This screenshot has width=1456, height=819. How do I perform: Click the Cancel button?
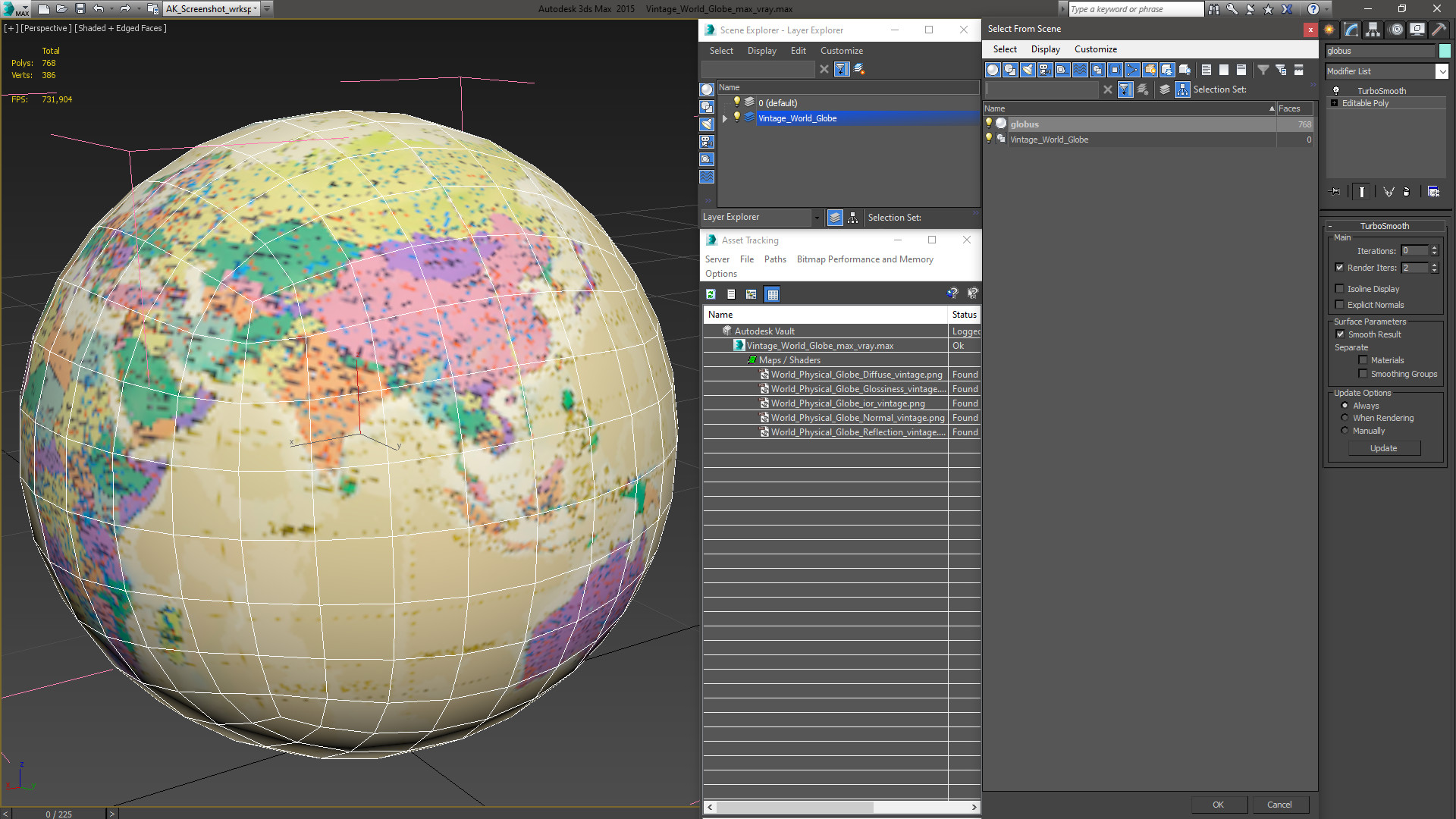1279,805
